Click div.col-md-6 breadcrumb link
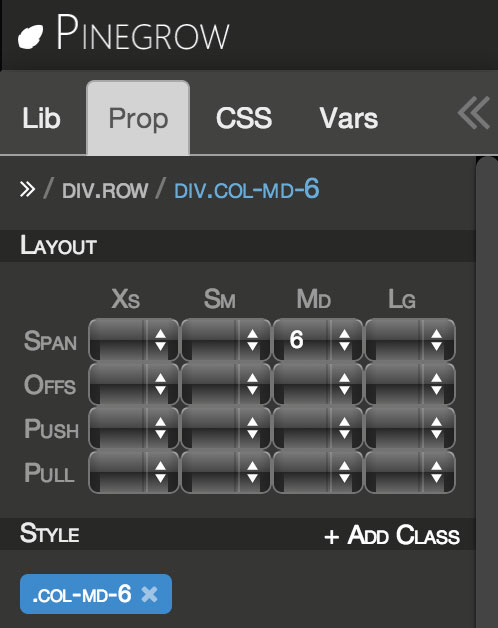498x628 pixels. pyautogui.click(x=247, y=189)
